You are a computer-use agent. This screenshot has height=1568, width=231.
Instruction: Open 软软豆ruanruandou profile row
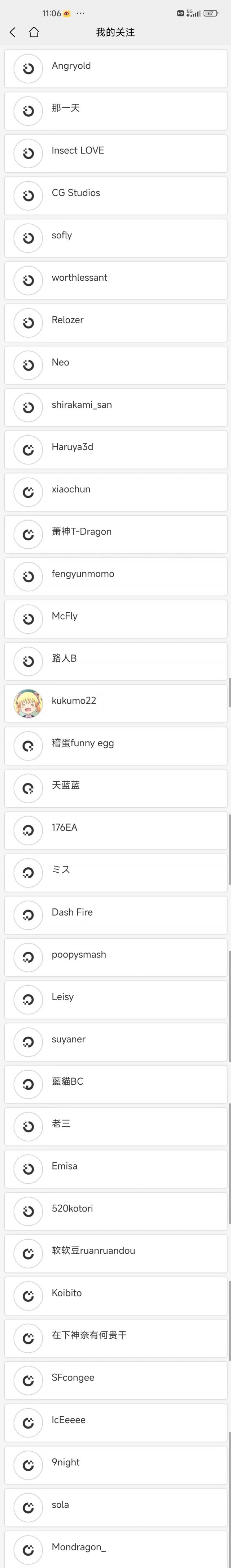point(115,1253)
